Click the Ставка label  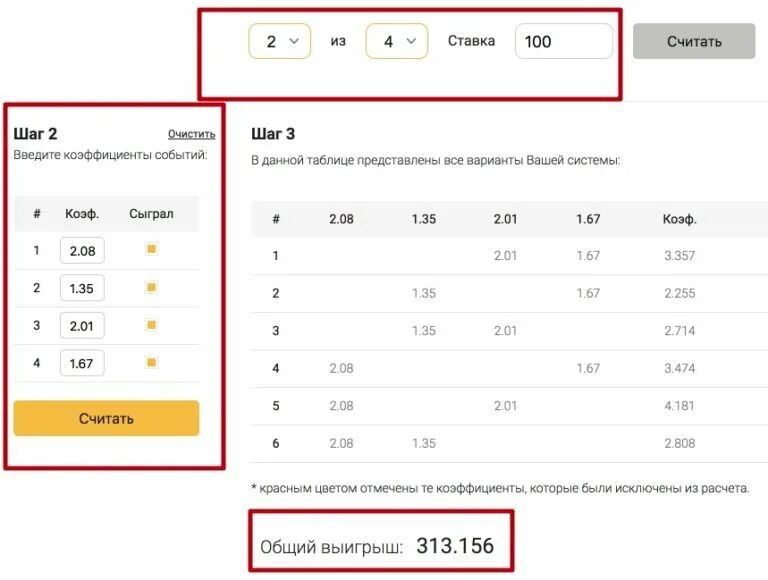471,41
